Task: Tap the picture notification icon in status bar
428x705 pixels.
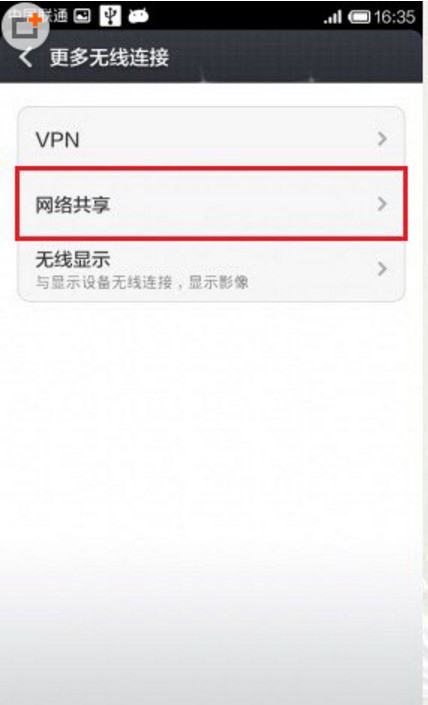Action: (82, 16)
